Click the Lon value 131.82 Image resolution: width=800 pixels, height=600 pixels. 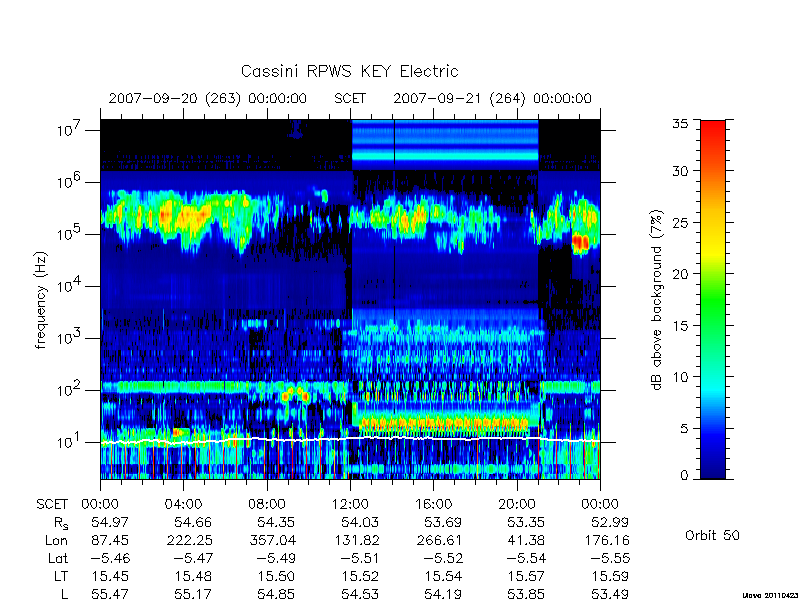click(x=355, y=540)
